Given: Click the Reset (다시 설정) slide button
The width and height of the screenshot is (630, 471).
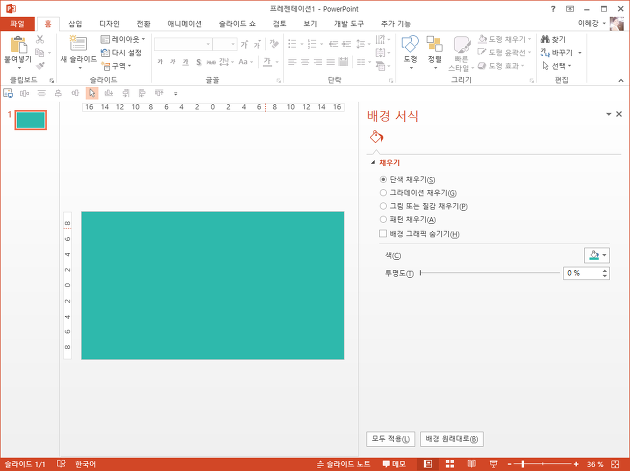Looking at the screenshot, I should 121,53.
